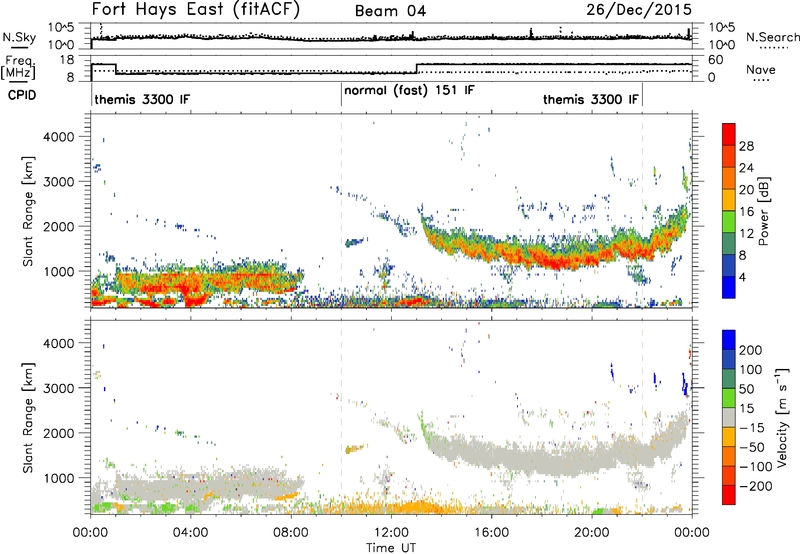
Task: Click the 'N.Sky' legend label
Action: coord(19,37)
